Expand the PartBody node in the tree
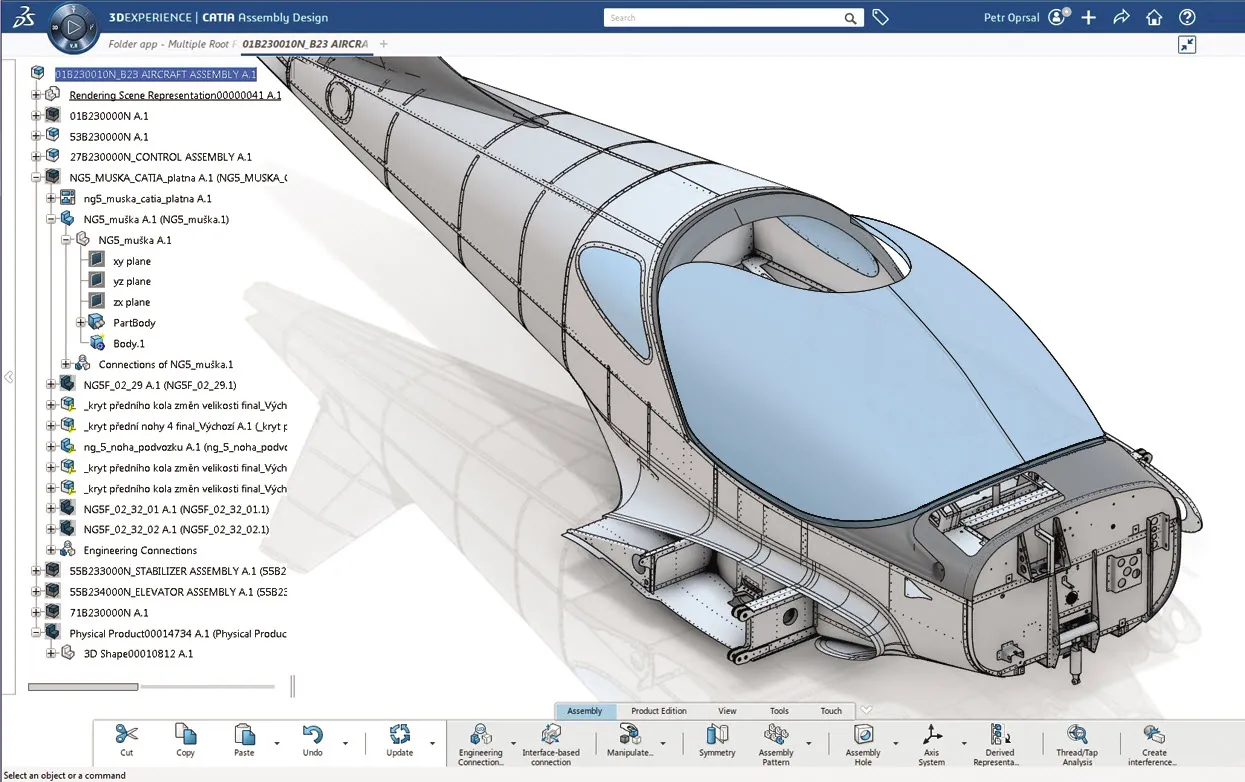The width and height of the screenshot is (1245, 782). click(82, 322)
